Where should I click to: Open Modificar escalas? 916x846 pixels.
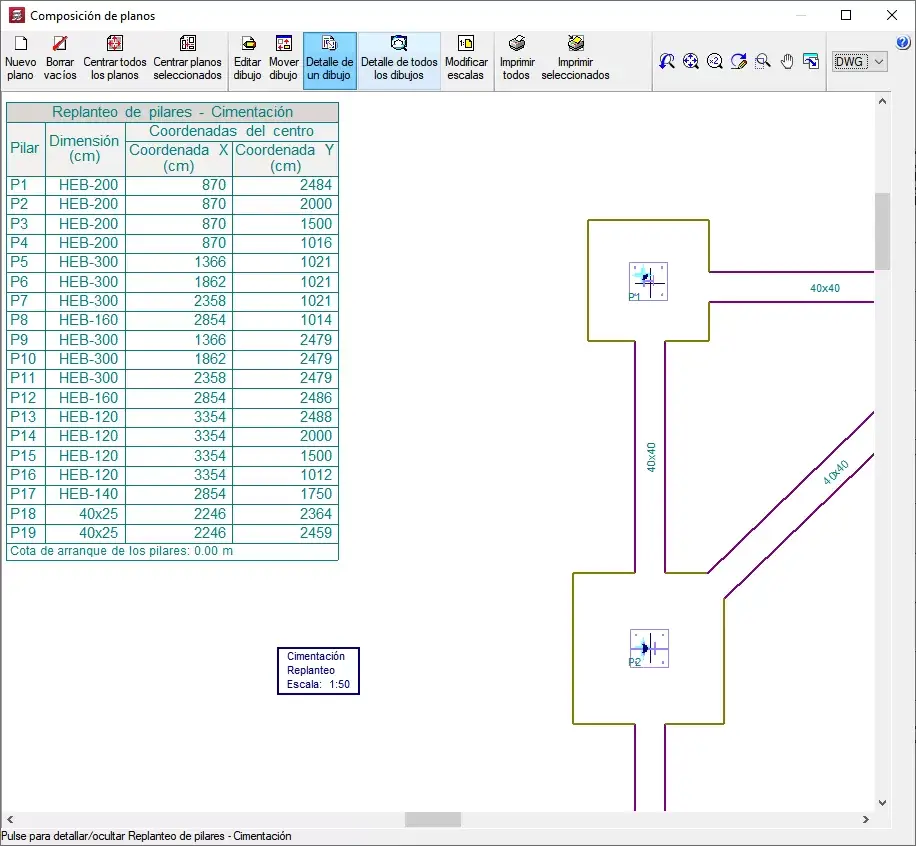(x=466, y=60)
